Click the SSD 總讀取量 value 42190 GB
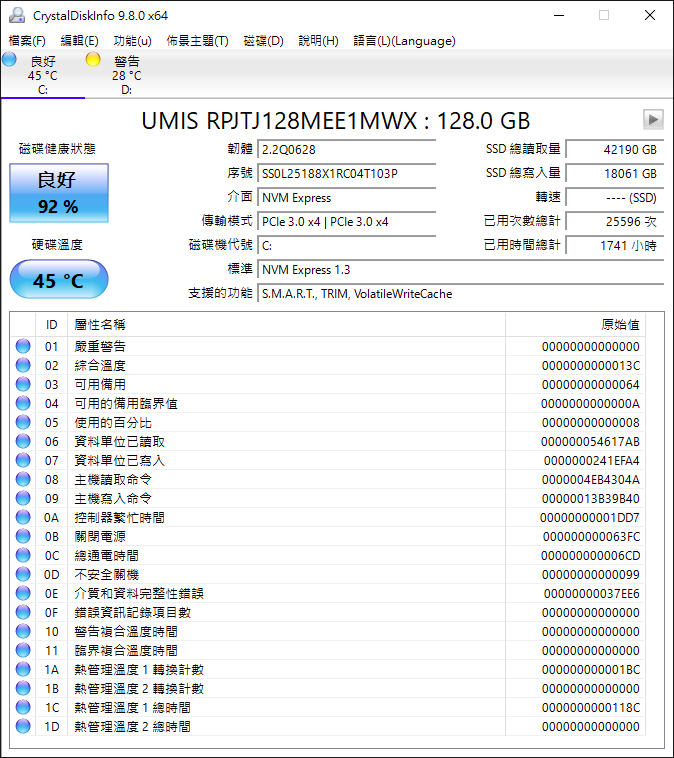This screenshot has height=758, width=674. point(615,150)
